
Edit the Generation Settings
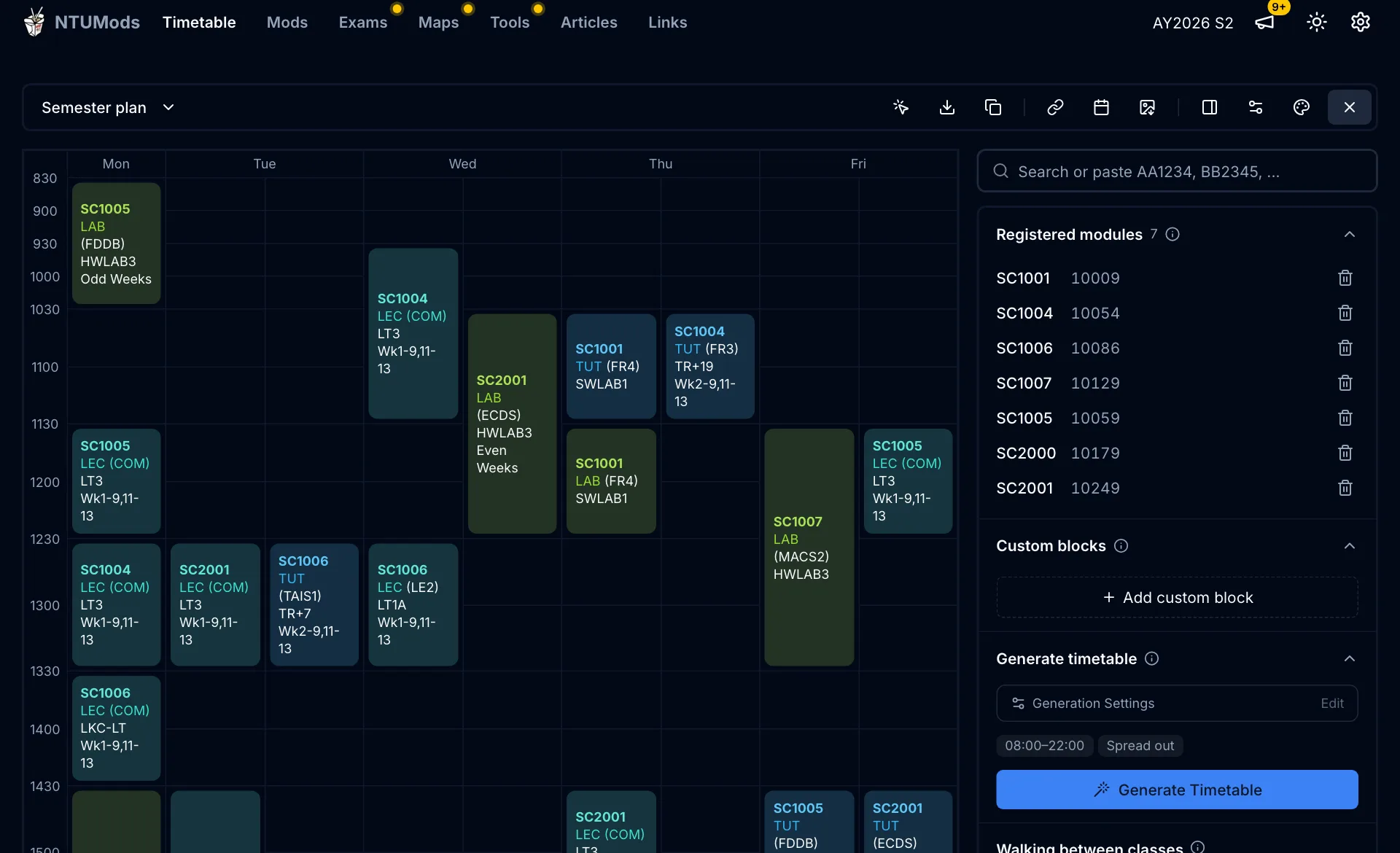click(x=1332, y=703)
